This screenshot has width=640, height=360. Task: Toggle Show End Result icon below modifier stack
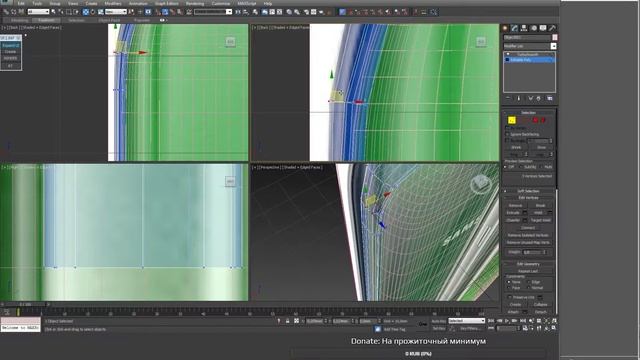pos(519,98)
